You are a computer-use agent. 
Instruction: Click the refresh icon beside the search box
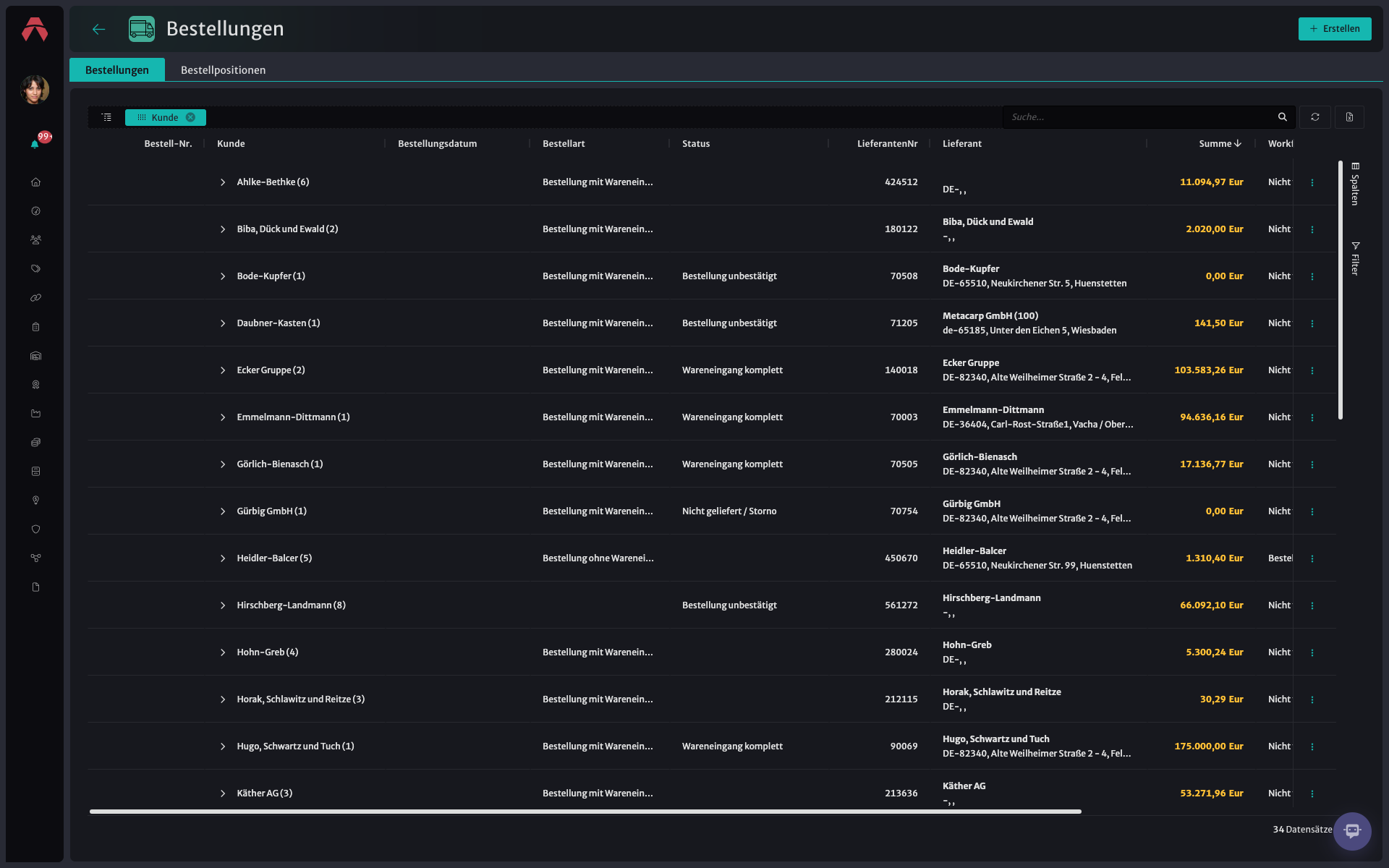pyautogui.click(x=1315, y=117)
